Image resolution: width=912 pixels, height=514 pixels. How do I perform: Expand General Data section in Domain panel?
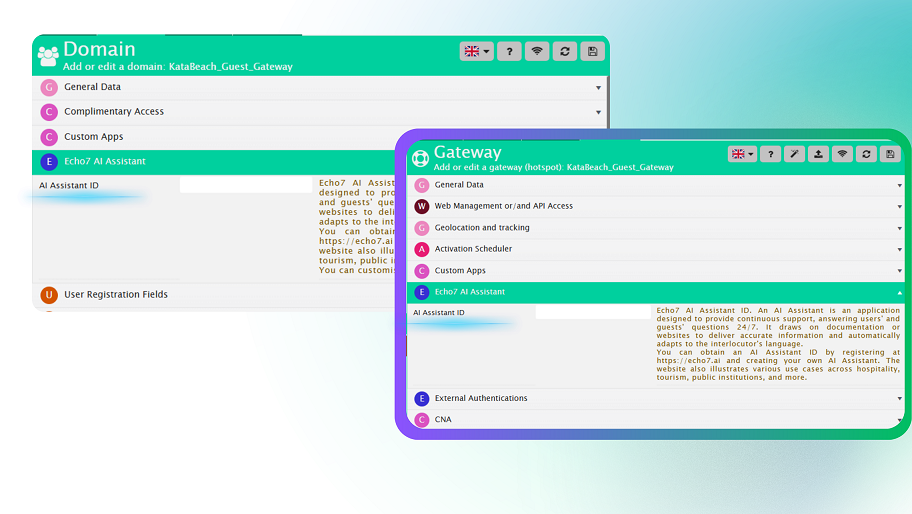pyautogui.click(x=320, y=87)
